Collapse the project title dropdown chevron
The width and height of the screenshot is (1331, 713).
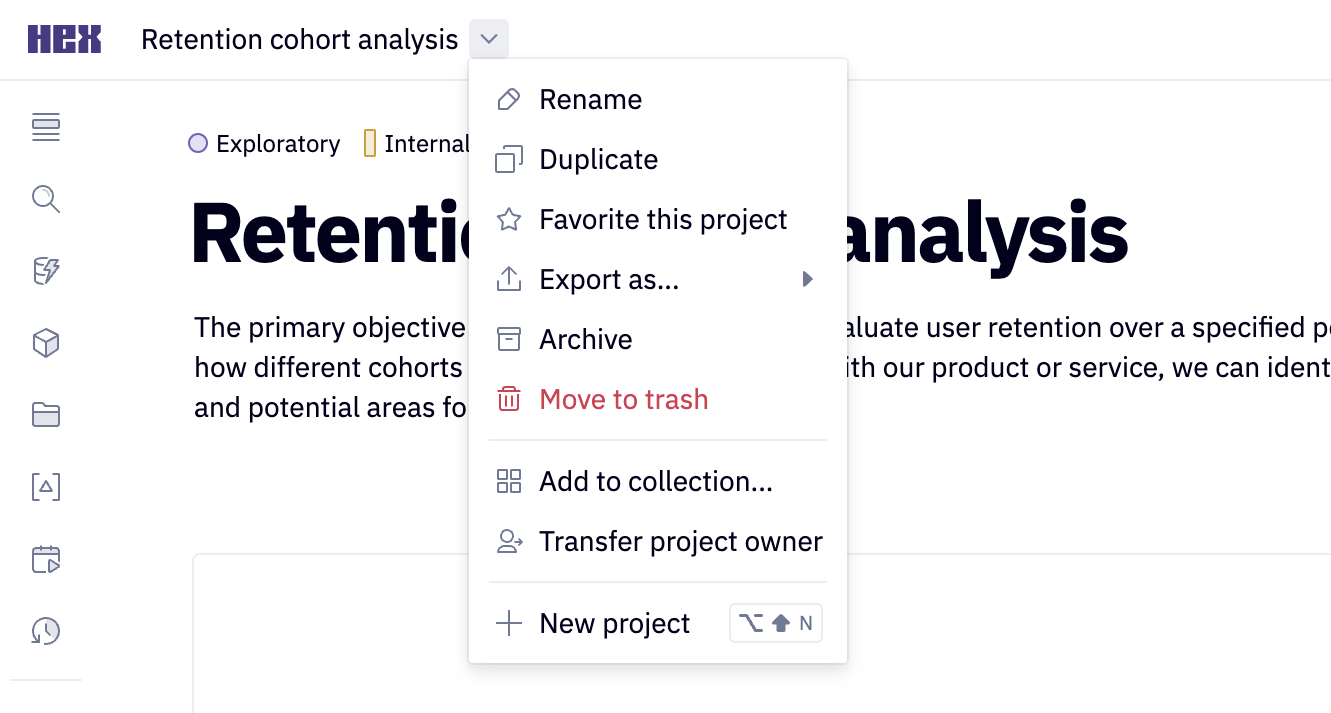(488, 38)
